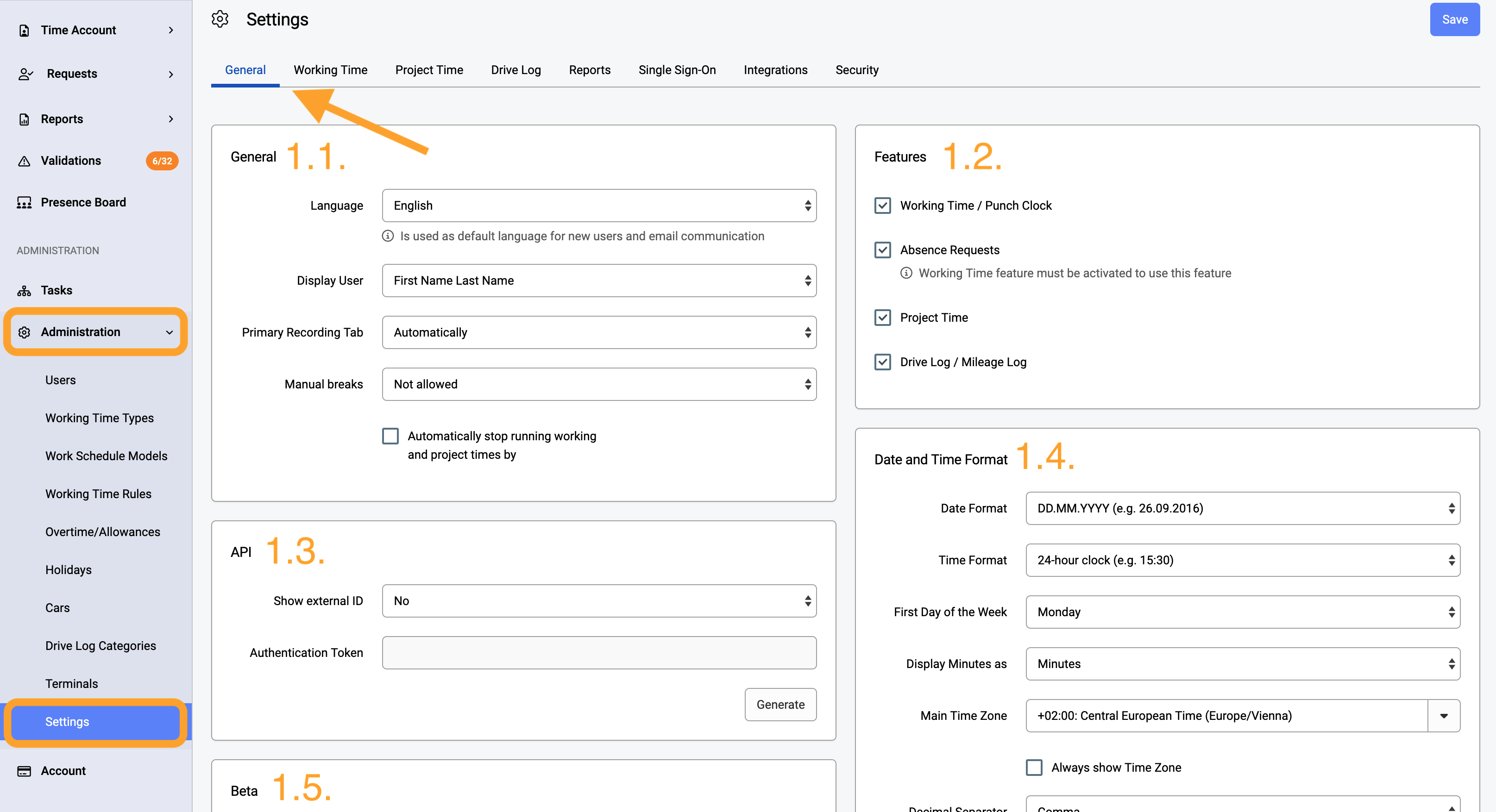Click the Validations warning triangle icon

pyautogui.click(x=25, y=161)
